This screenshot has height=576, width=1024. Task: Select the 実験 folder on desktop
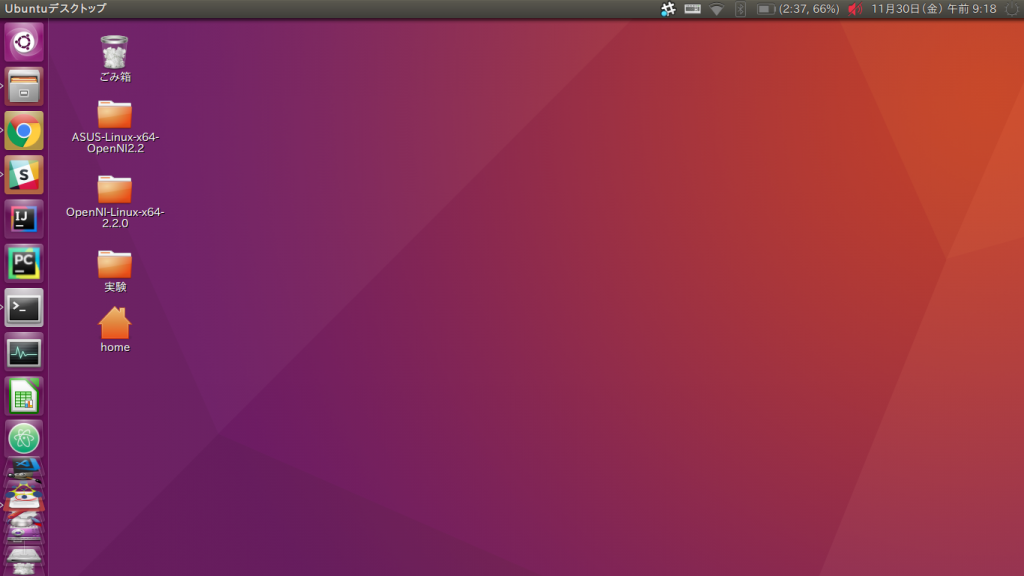tap(115, 272)
